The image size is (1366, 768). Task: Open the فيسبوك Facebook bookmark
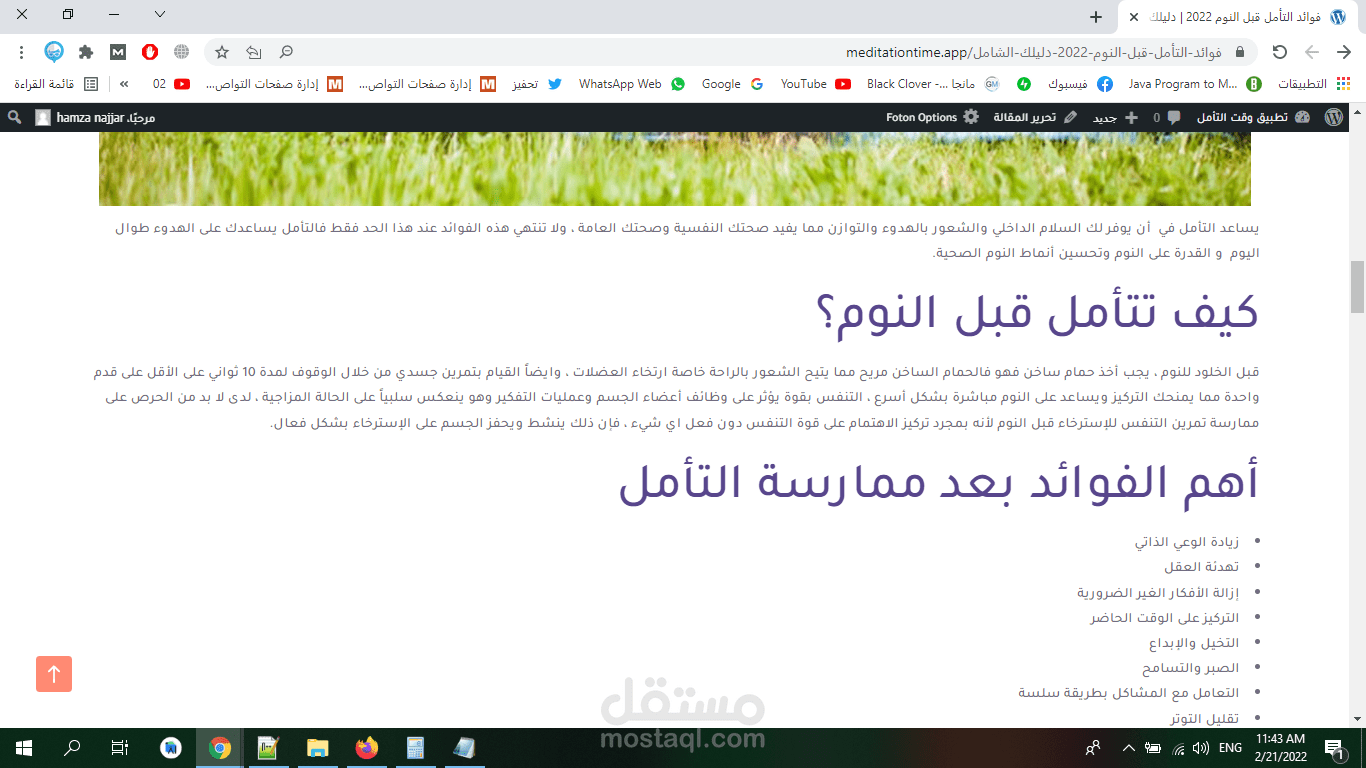[1079, 84]
